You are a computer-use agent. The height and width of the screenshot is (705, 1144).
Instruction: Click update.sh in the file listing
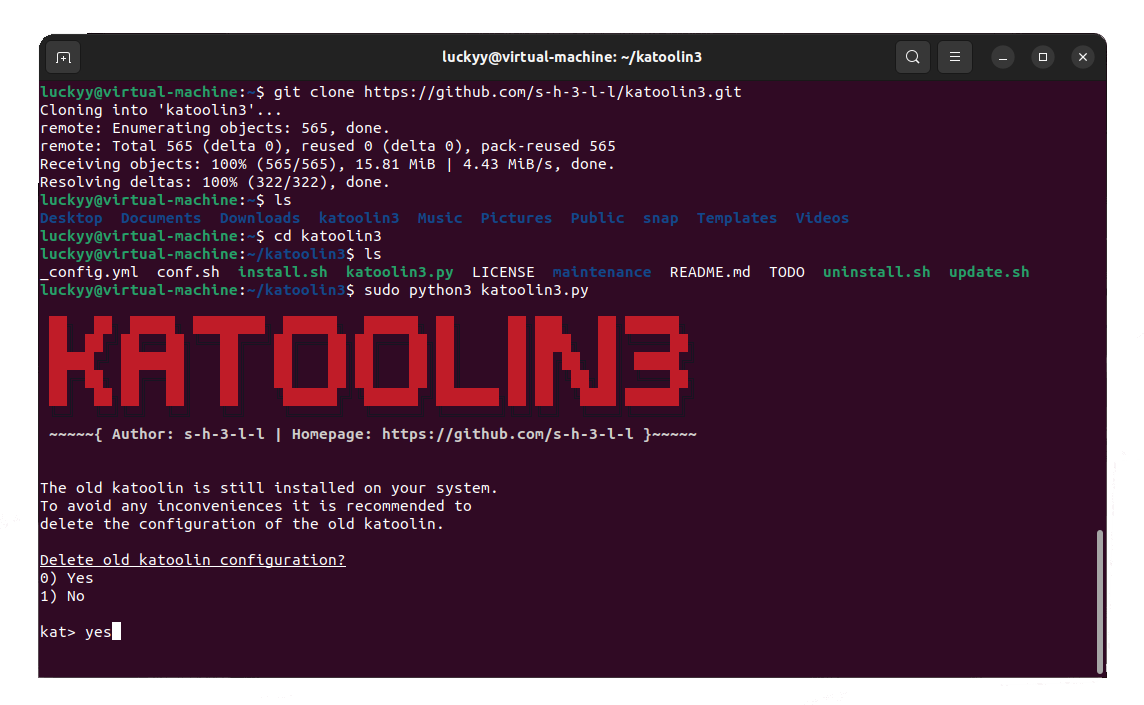pyautogui.click(x=988, y=272)
